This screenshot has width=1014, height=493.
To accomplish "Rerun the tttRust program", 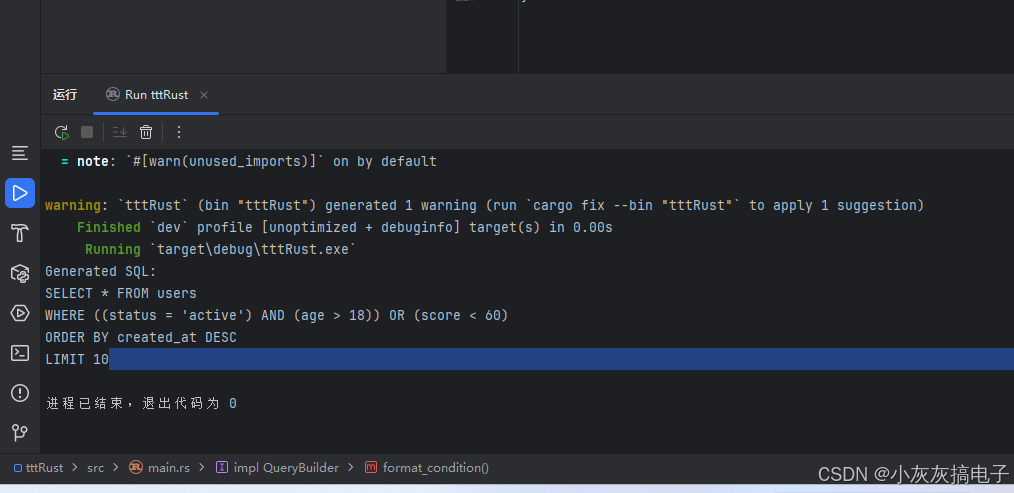I will 61,132.
